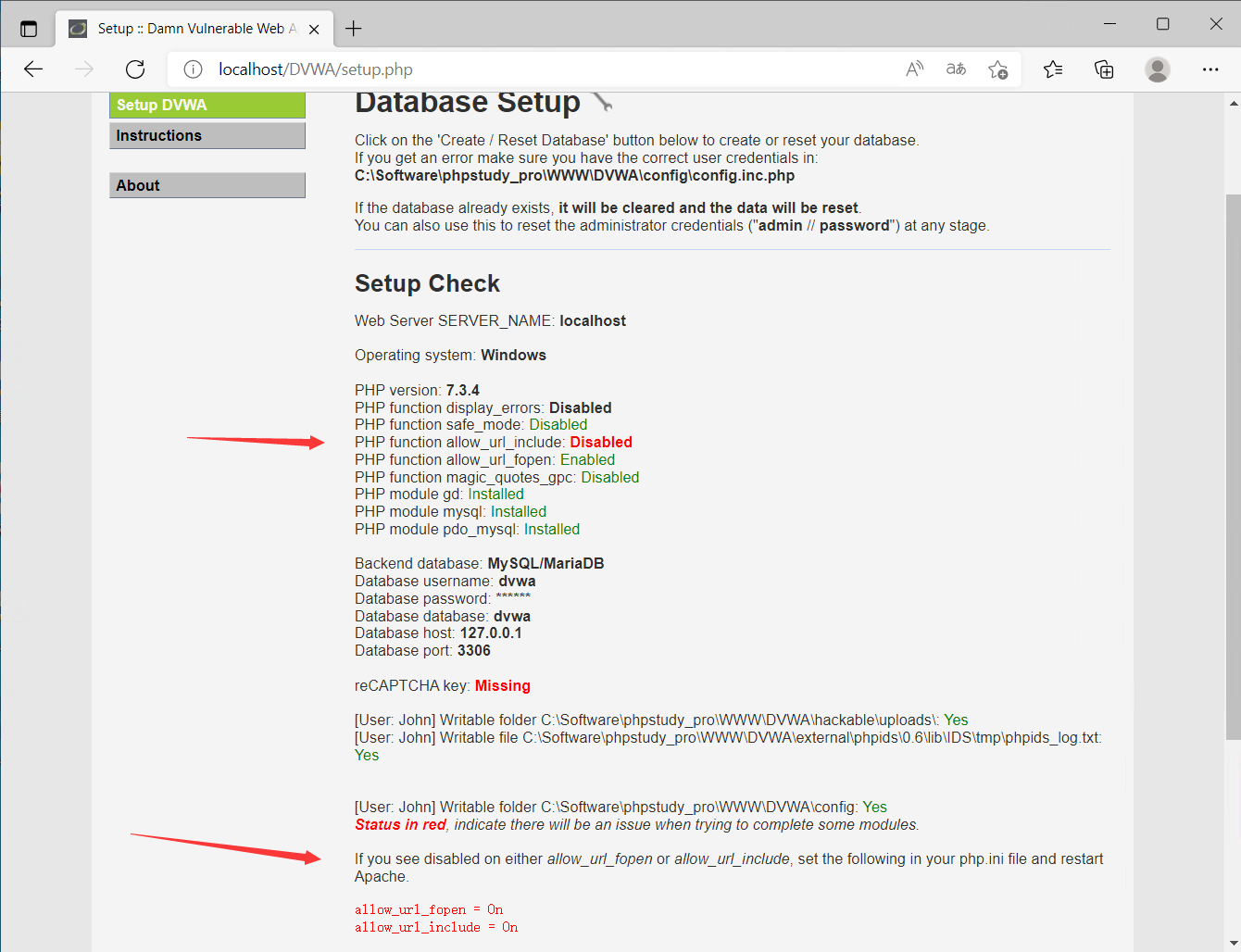The width and height of the screenshot is (1241, 952).
Task: Open the Translate page icon
Action: tap(956, 69)
